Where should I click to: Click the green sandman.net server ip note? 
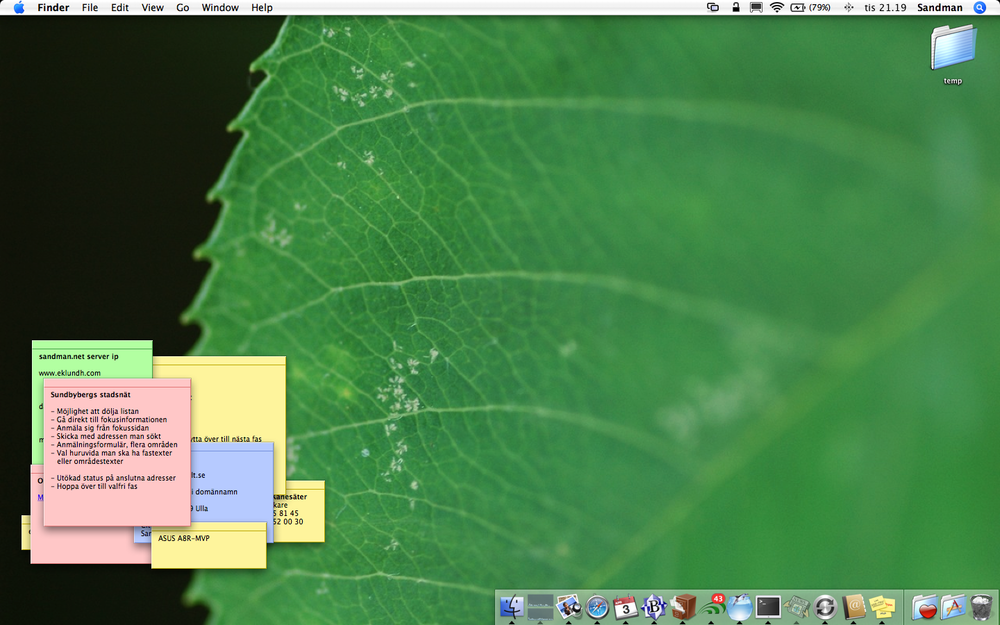(x=90, y=356)
